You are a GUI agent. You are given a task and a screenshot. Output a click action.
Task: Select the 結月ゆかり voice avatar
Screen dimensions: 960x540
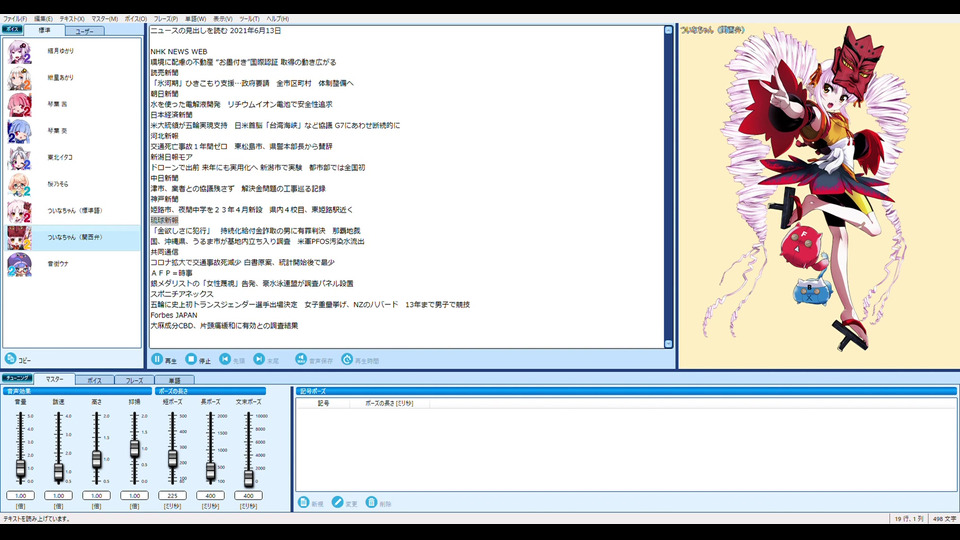pyautogui.click(x=20, y=52)
